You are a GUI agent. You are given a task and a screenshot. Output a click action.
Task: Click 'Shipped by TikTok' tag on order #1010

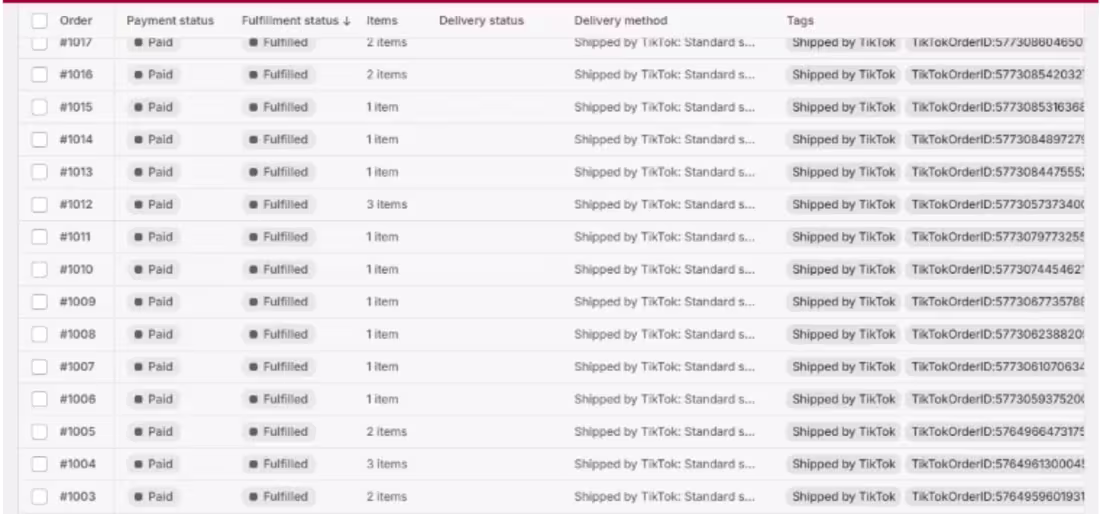(844, 269)
